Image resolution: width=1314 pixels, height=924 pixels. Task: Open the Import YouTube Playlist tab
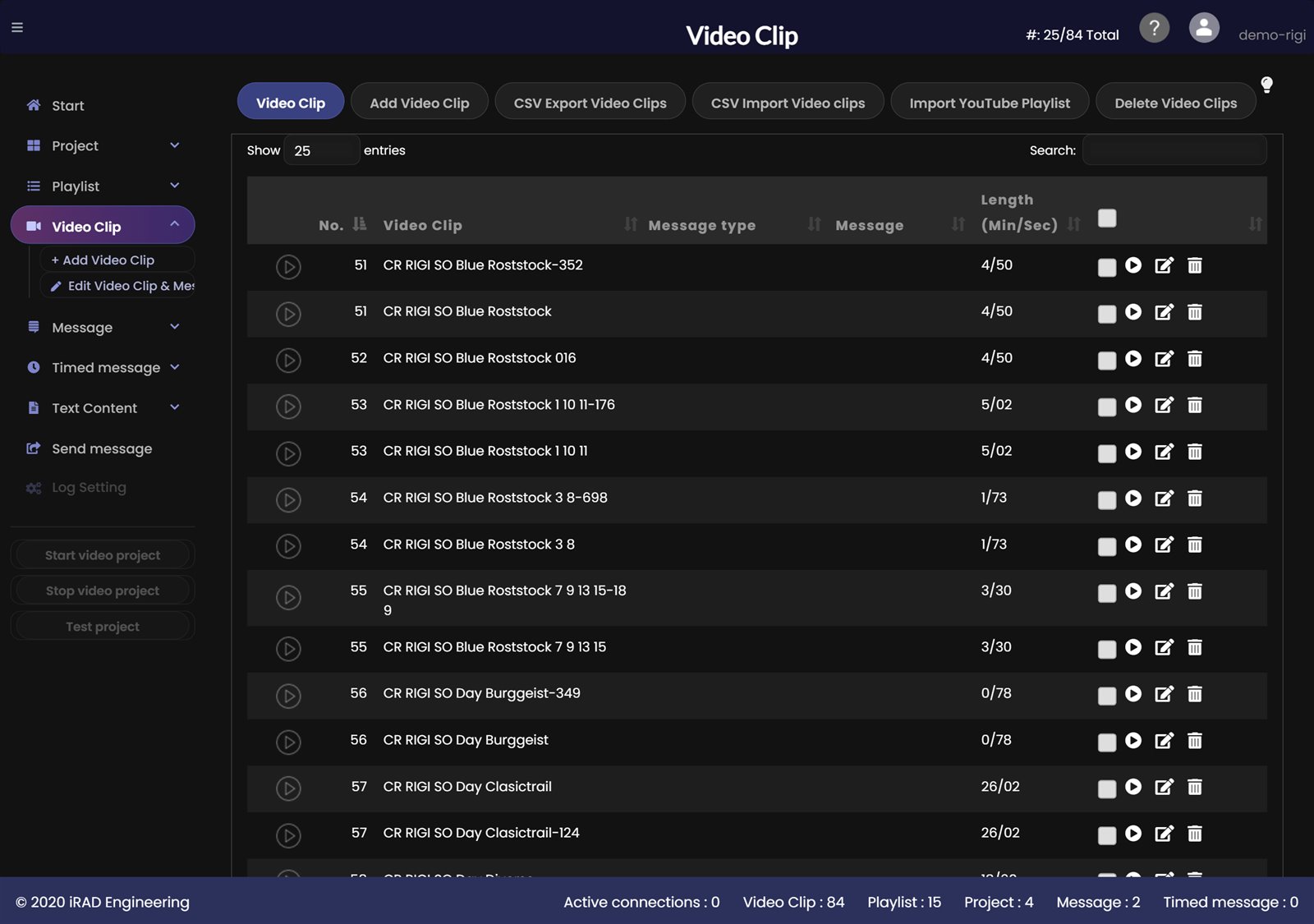990,102
